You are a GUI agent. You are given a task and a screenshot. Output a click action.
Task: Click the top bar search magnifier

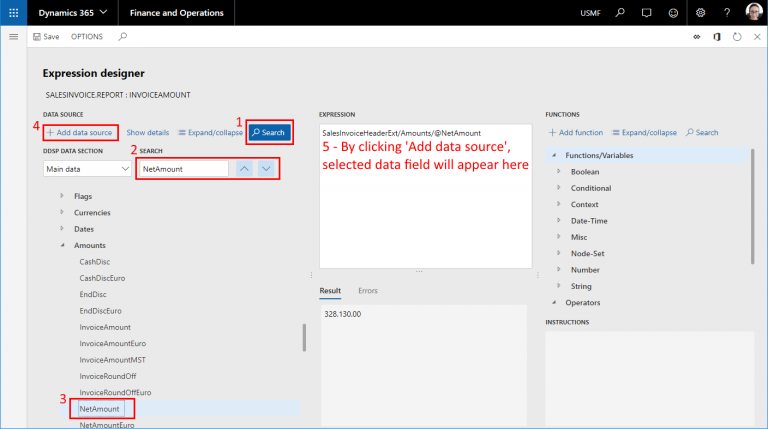620,12
